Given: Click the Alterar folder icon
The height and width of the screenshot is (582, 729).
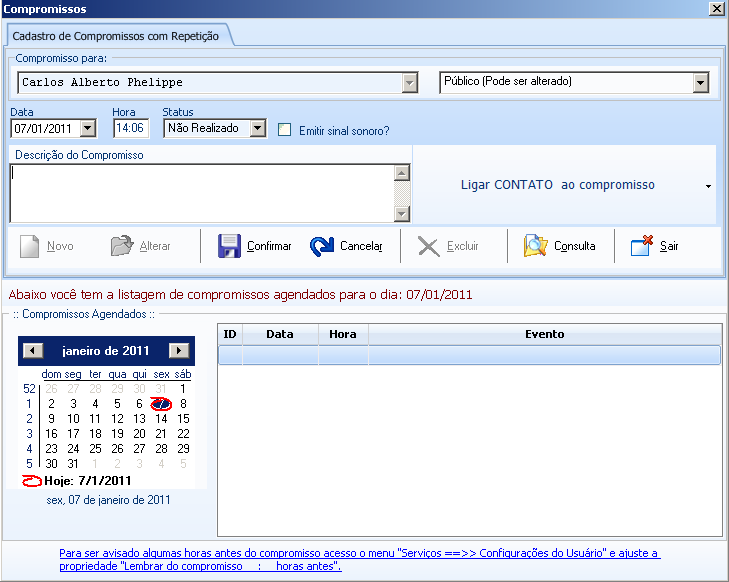Looking at the screenshot, I should 122,246.
